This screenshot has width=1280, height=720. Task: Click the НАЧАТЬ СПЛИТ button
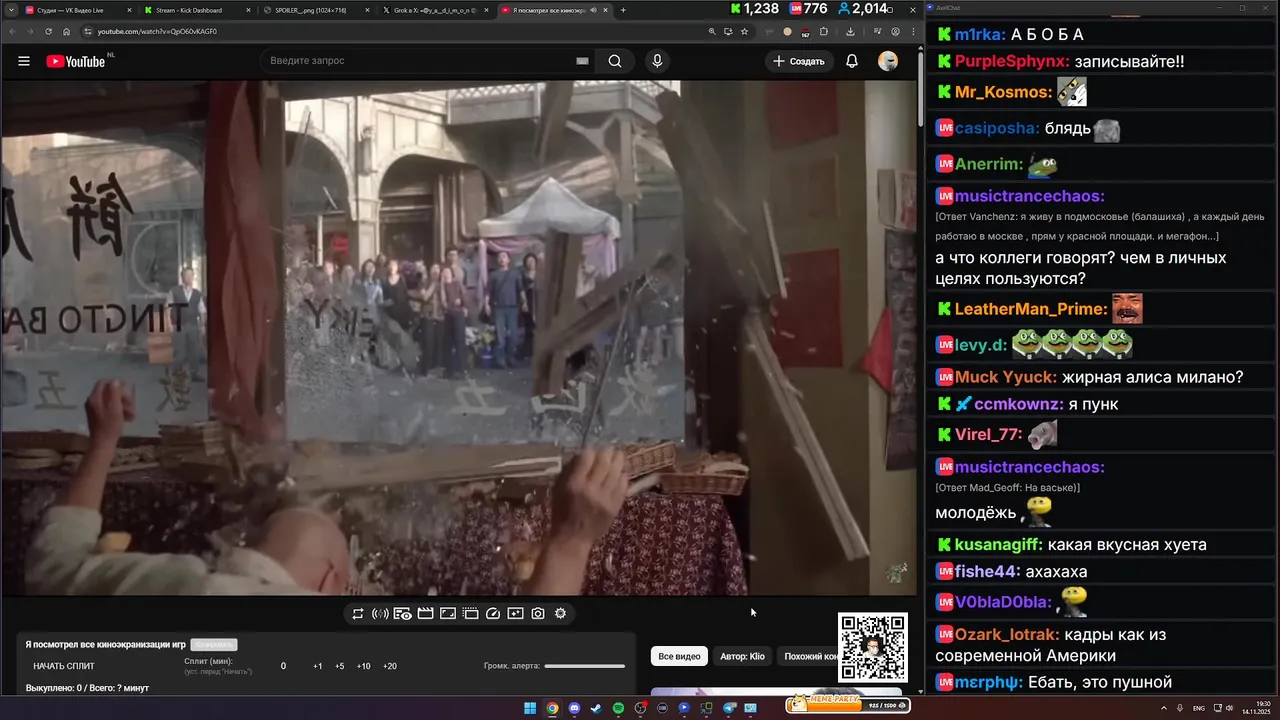(64, 666)
